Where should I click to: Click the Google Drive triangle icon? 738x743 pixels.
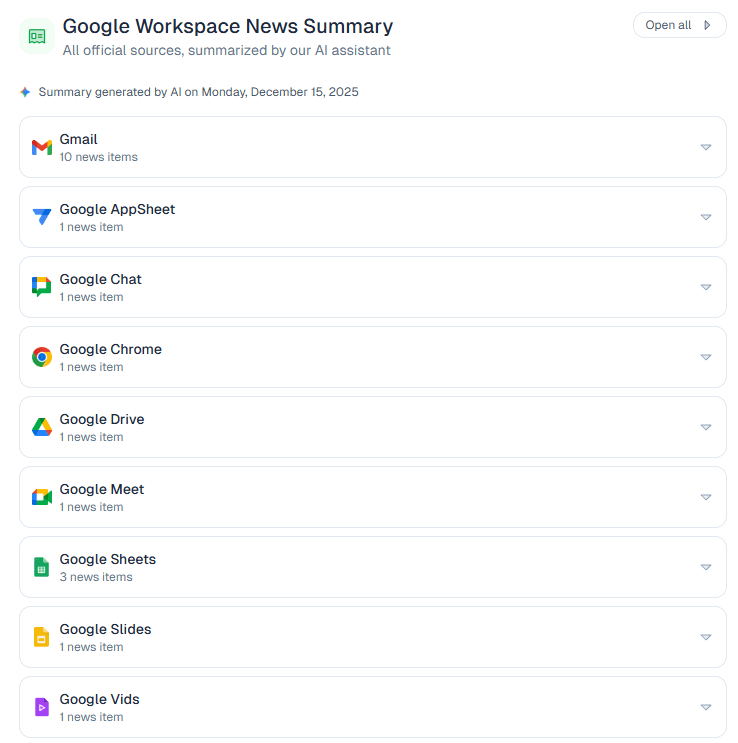coord(41,427)
